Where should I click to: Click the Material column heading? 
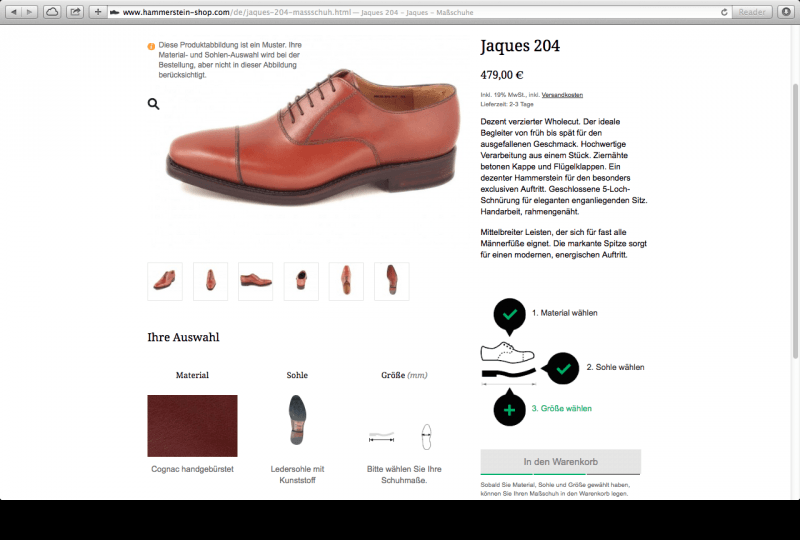pos(192,375)
